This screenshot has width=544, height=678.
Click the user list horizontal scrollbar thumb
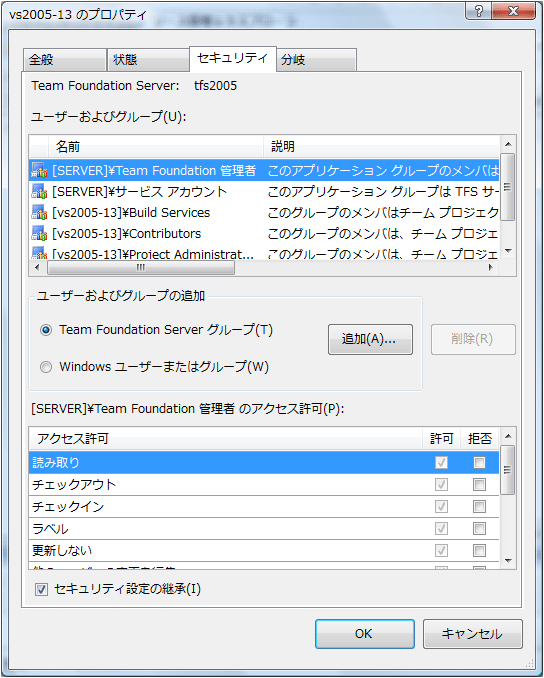pos(141,268)
